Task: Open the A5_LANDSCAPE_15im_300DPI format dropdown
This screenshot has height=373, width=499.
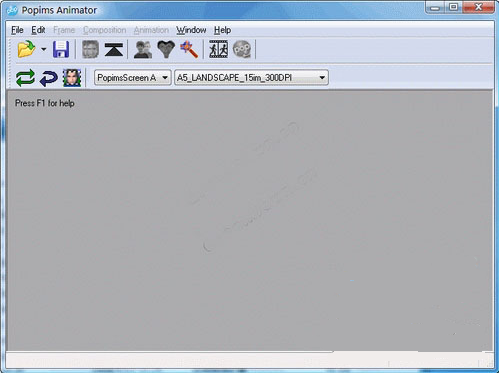Action: (251, 78)
